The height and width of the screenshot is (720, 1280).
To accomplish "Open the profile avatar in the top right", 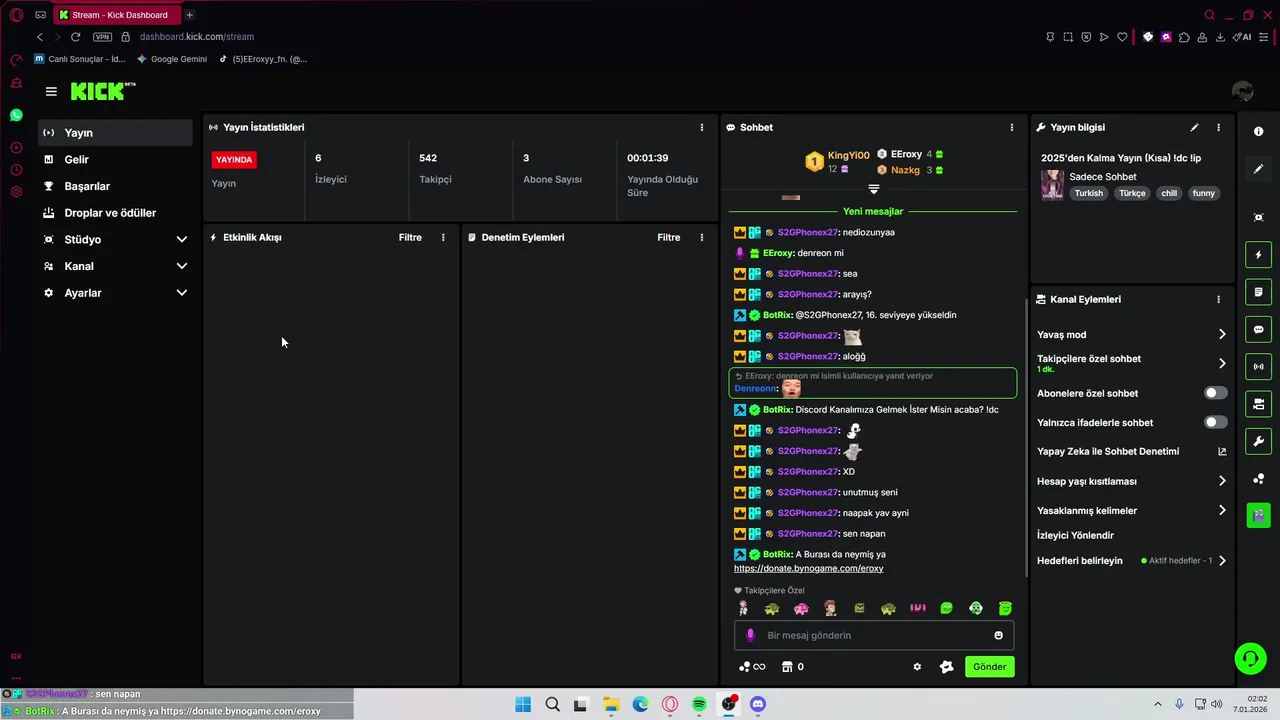I will [x=1243, y=91].
